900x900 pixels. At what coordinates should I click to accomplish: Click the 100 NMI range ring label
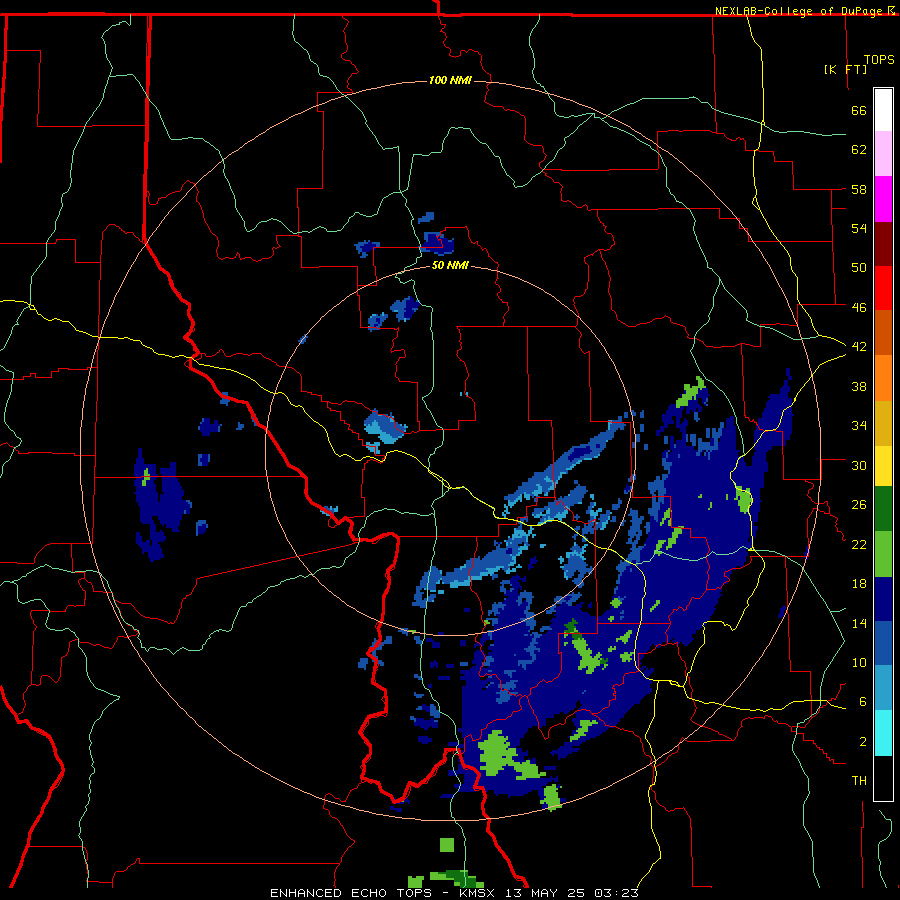tap(450, 80)
